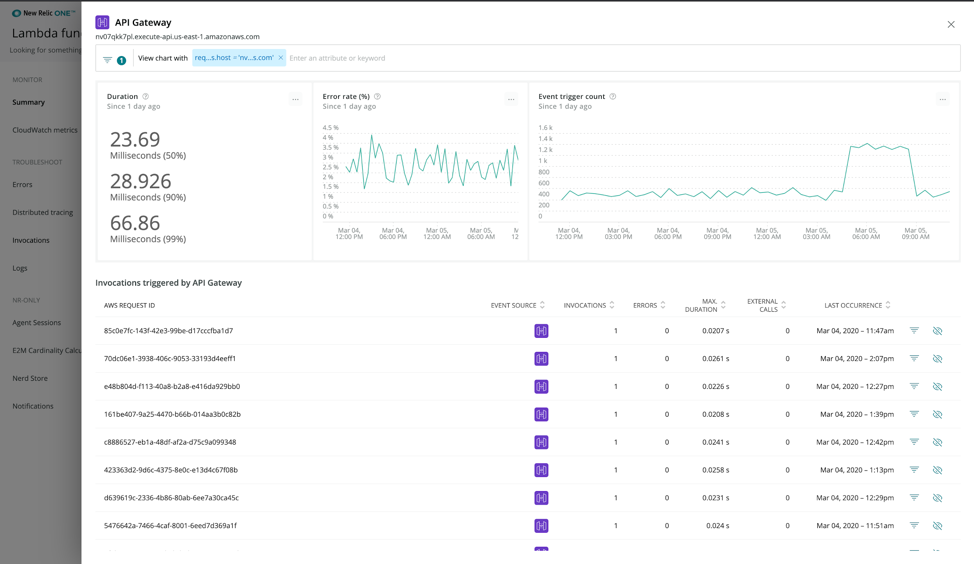Click the AWS Request ID column header

click(x=129, y=306)
